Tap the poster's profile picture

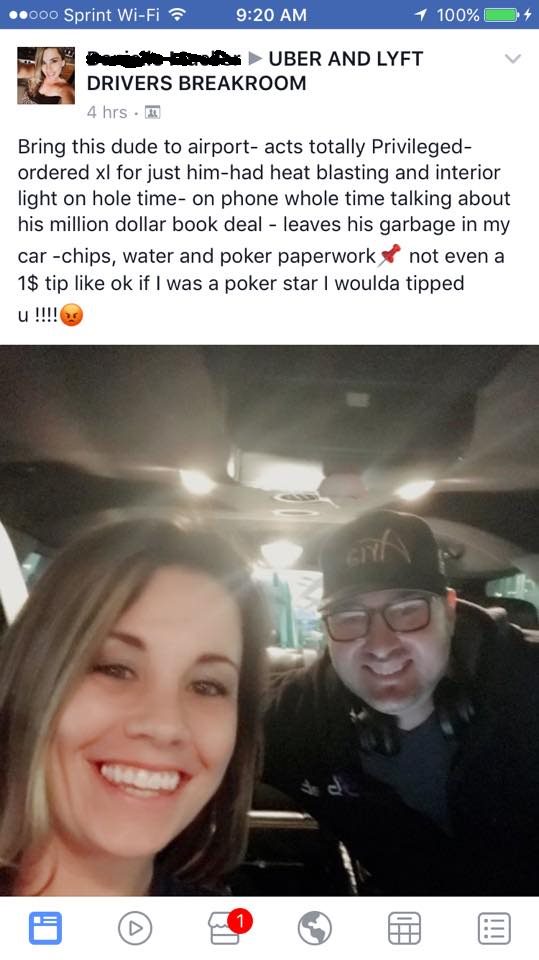tap(46, 75)
